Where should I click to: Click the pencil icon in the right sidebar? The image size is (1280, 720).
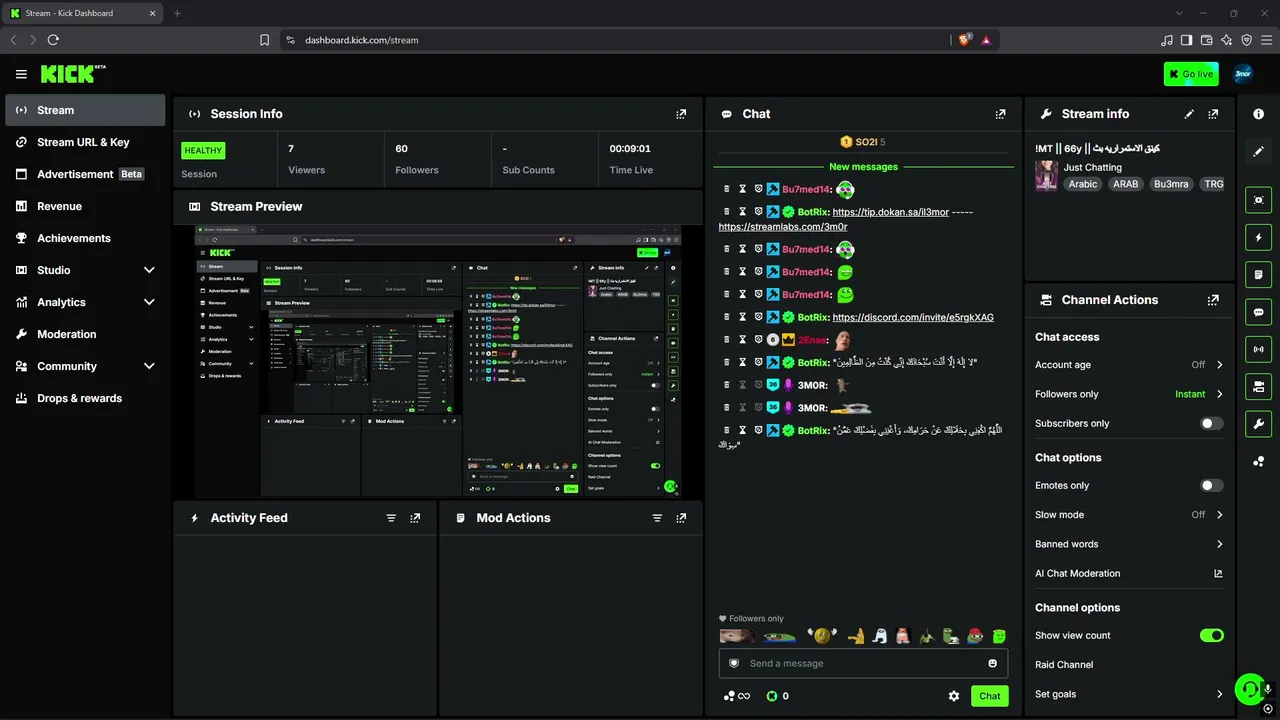click(x=1258, y=152)
